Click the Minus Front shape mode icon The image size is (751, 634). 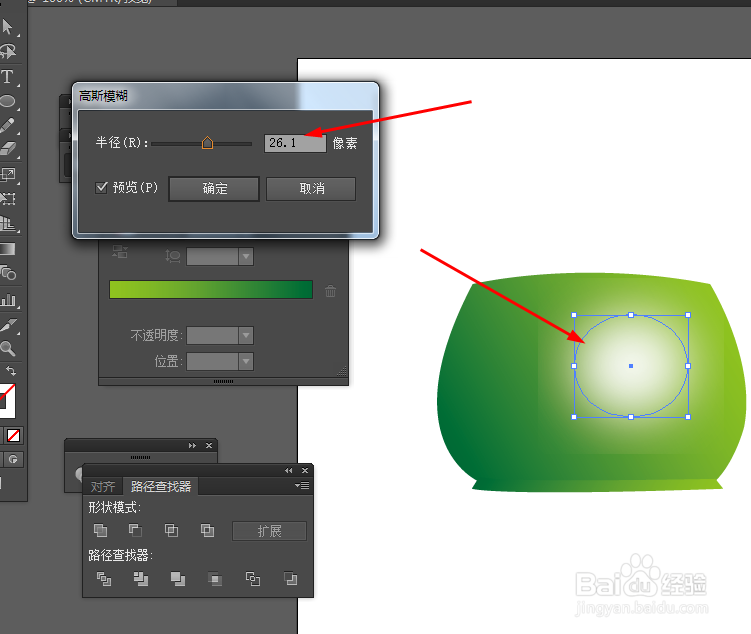click(136, 530)
